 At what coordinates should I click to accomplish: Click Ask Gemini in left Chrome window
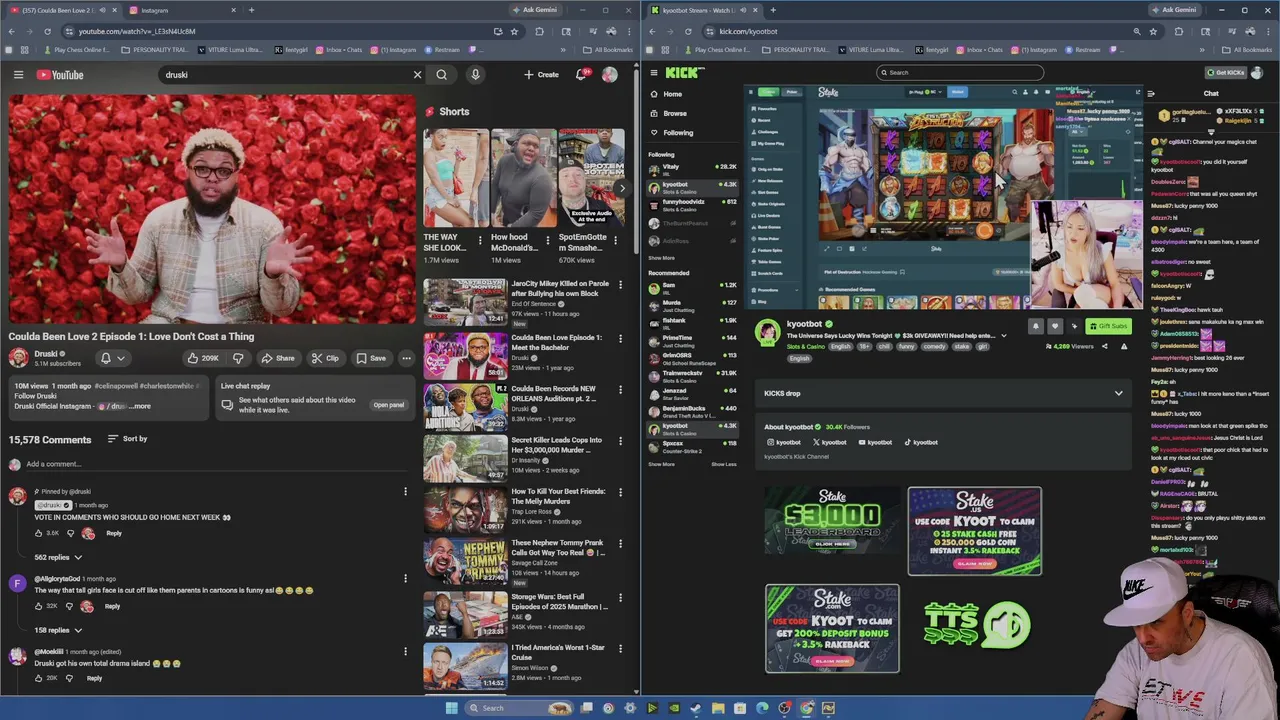click(x=534, y=10)
